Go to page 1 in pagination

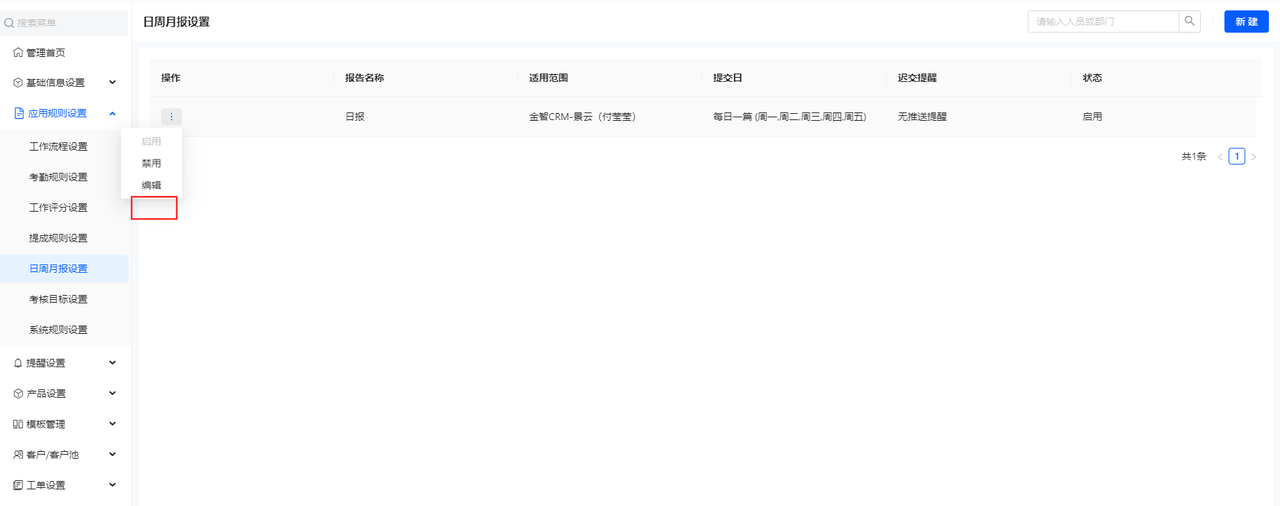(x=1237, y=156)
